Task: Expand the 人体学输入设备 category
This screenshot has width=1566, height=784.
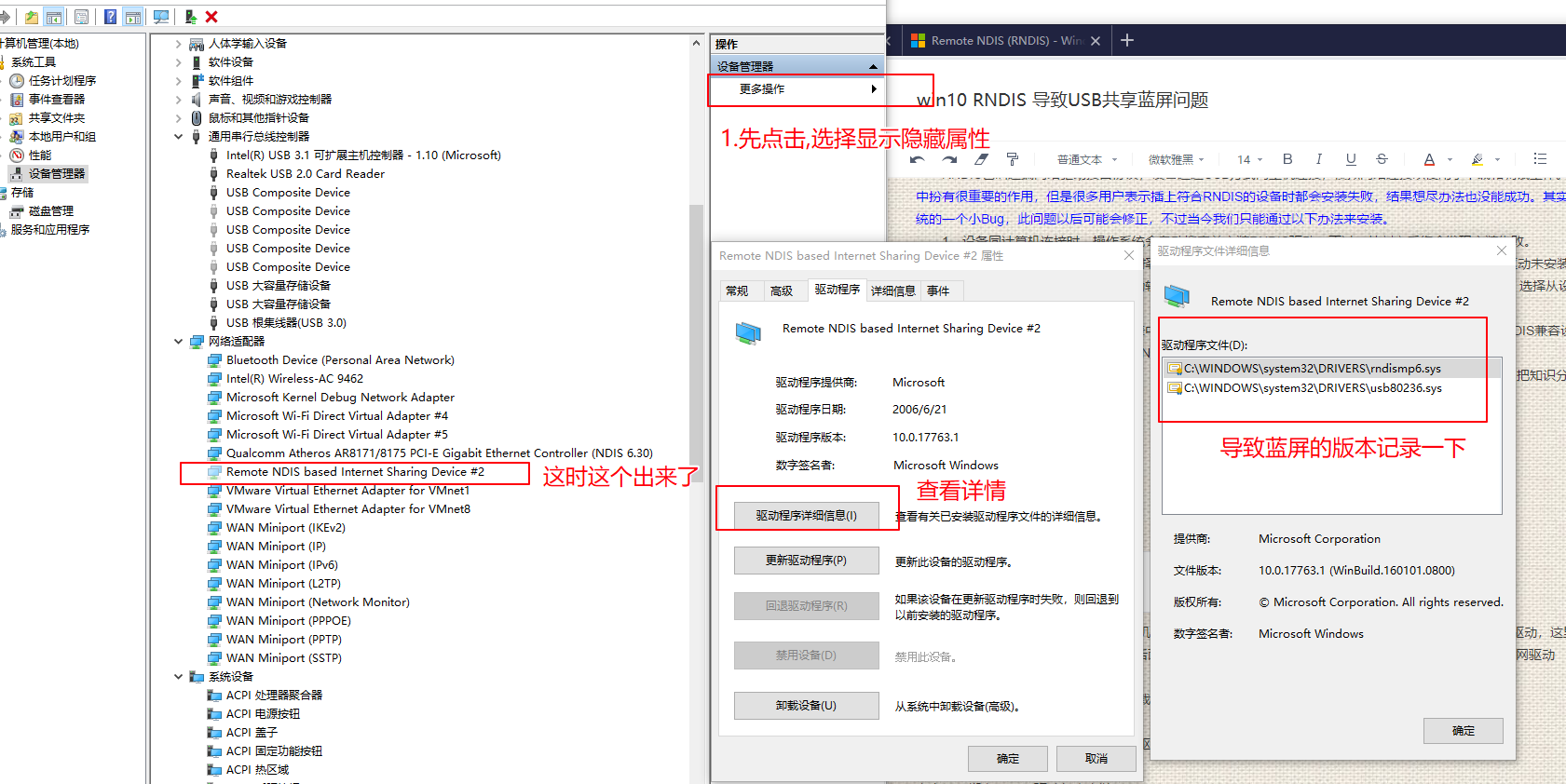Action: click(x=178, y=44)
